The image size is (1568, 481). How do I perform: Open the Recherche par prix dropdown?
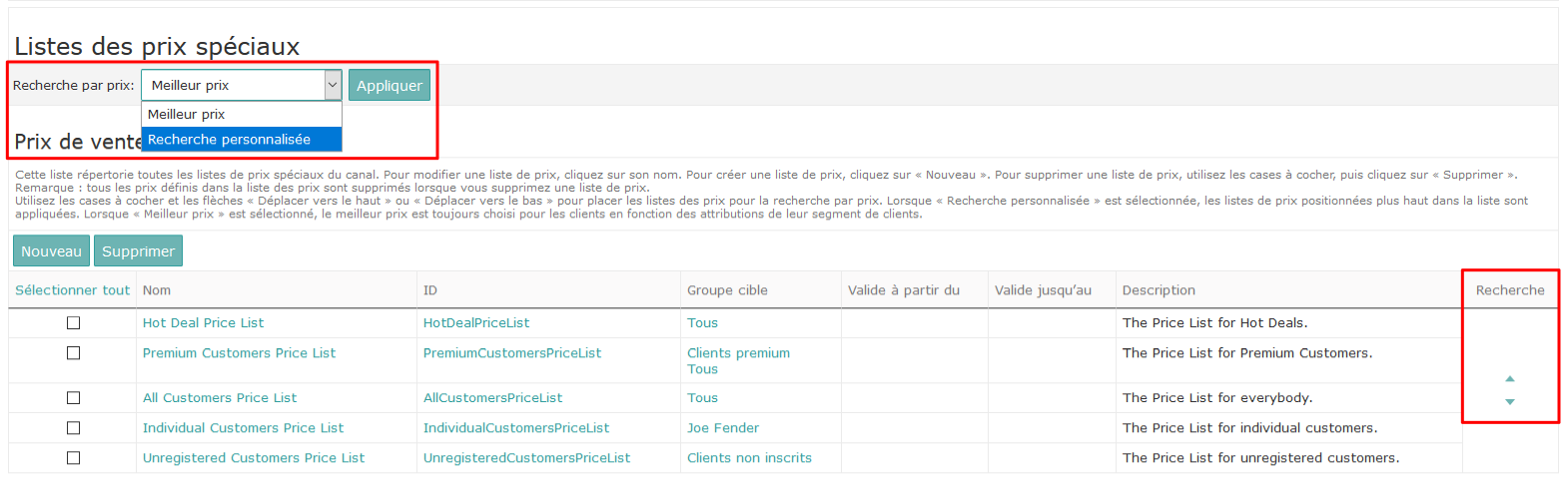(x=241, y=86)
